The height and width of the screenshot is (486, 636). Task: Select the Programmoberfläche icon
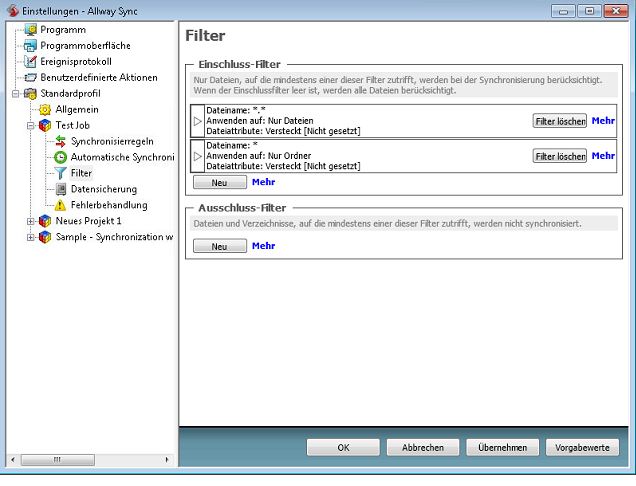coord(30,45)
